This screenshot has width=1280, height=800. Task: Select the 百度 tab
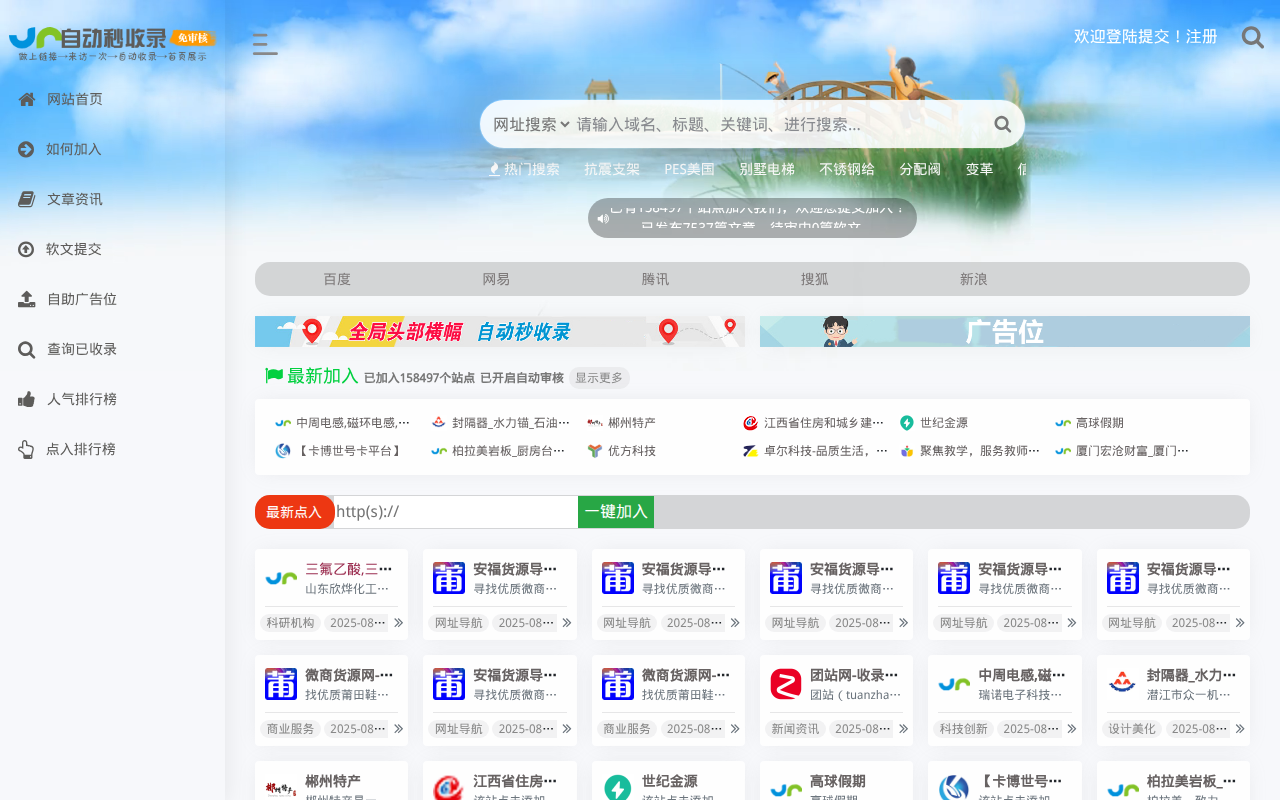click(x=337, y=279)
